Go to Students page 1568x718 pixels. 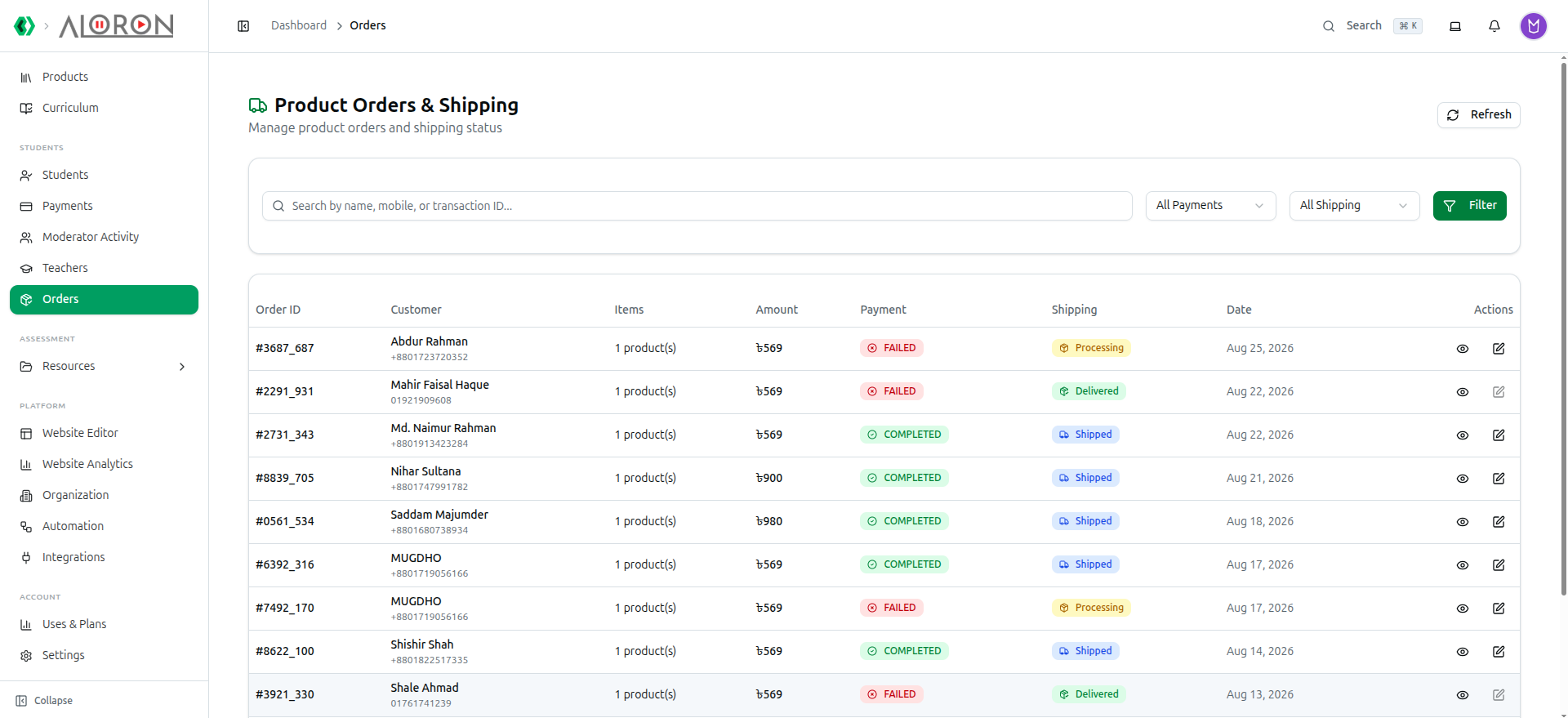(104, 175)
